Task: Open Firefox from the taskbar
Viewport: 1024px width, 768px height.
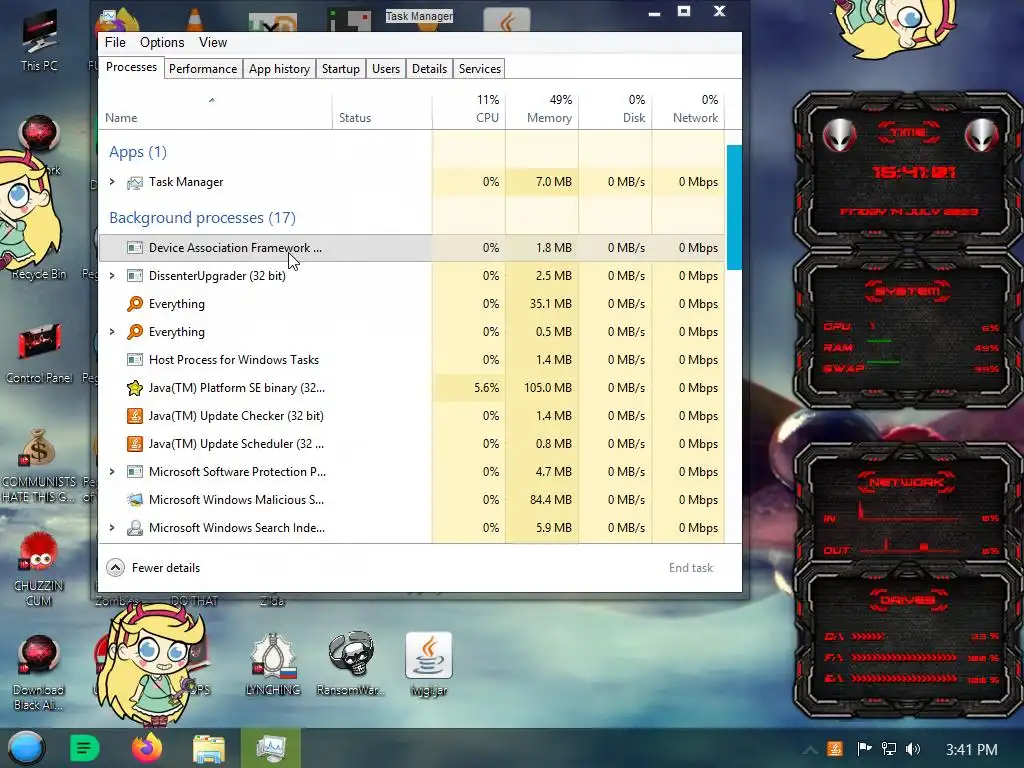Action: [x=147, y=748]
